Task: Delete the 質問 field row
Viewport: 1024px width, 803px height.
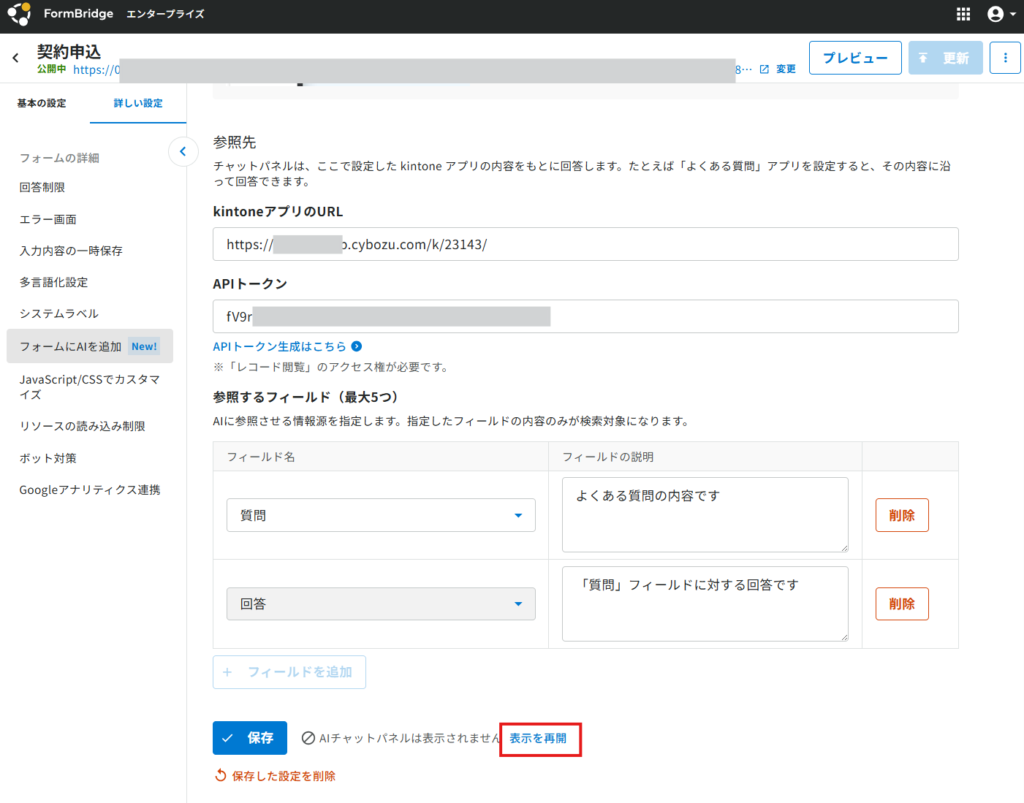Action: point(901,515)
